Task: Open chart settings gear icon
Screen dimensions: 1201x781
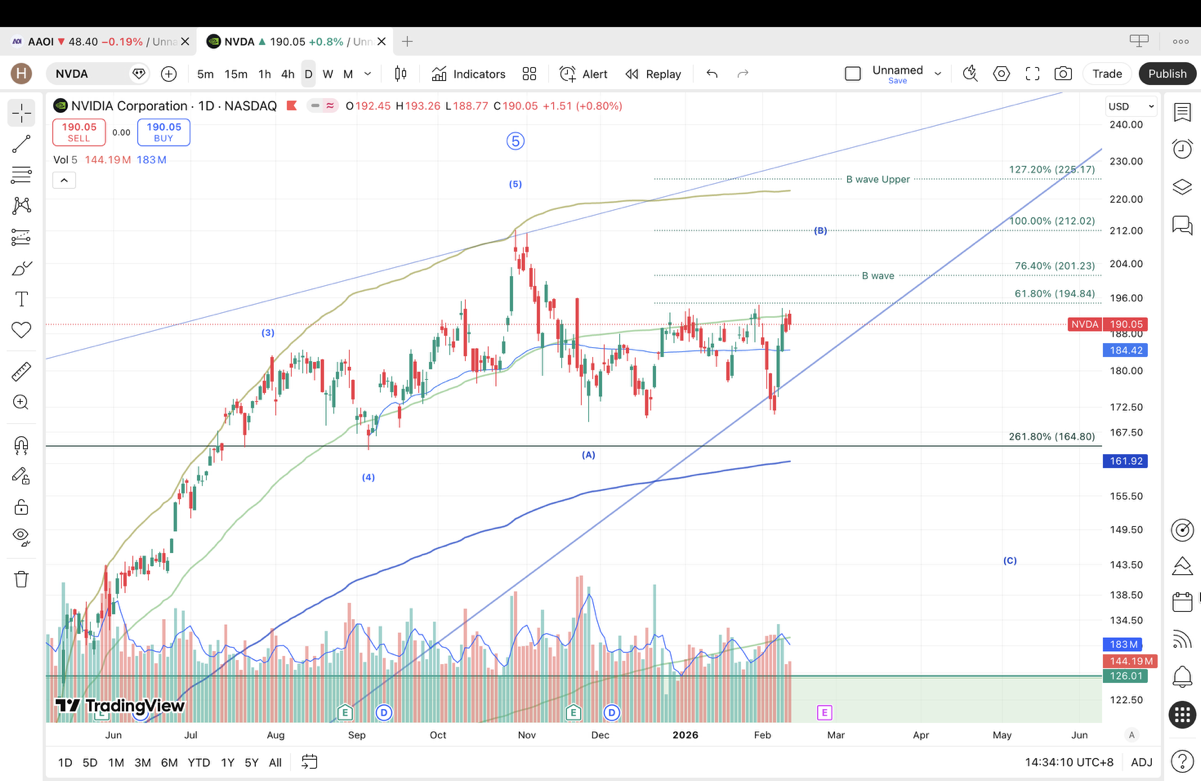Action: click(x=1001, y=74)
